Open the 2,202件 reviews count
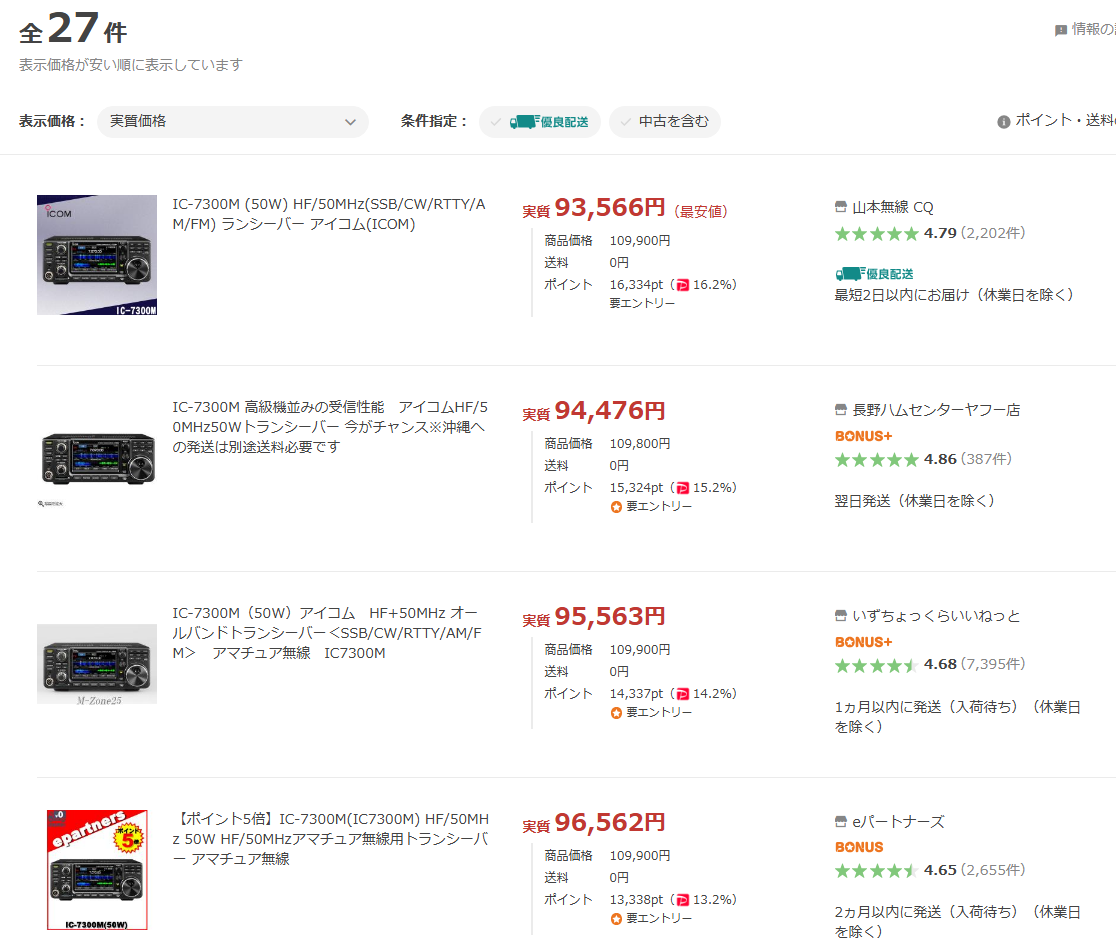Image resolution: width=1116 pixels, height=951 pixels. pos(993,233)
